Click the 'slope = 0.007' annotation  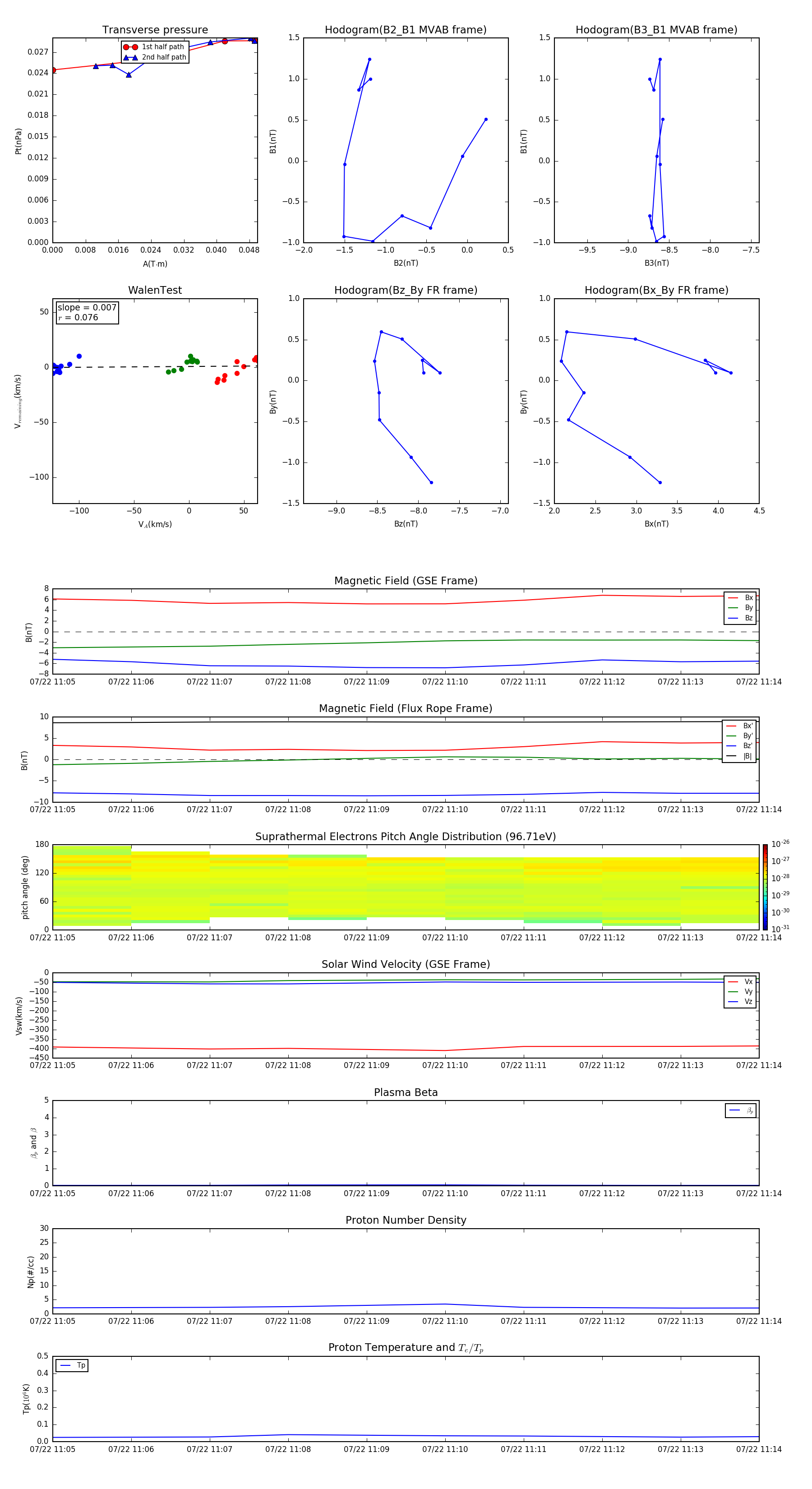(x=87, y=308)
